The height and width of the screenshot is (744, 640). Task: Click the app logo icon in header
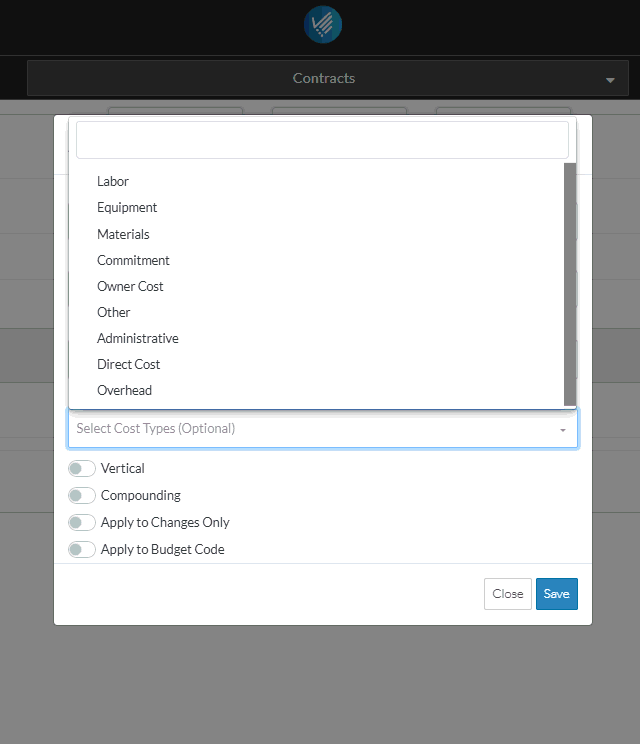(322, 25)
